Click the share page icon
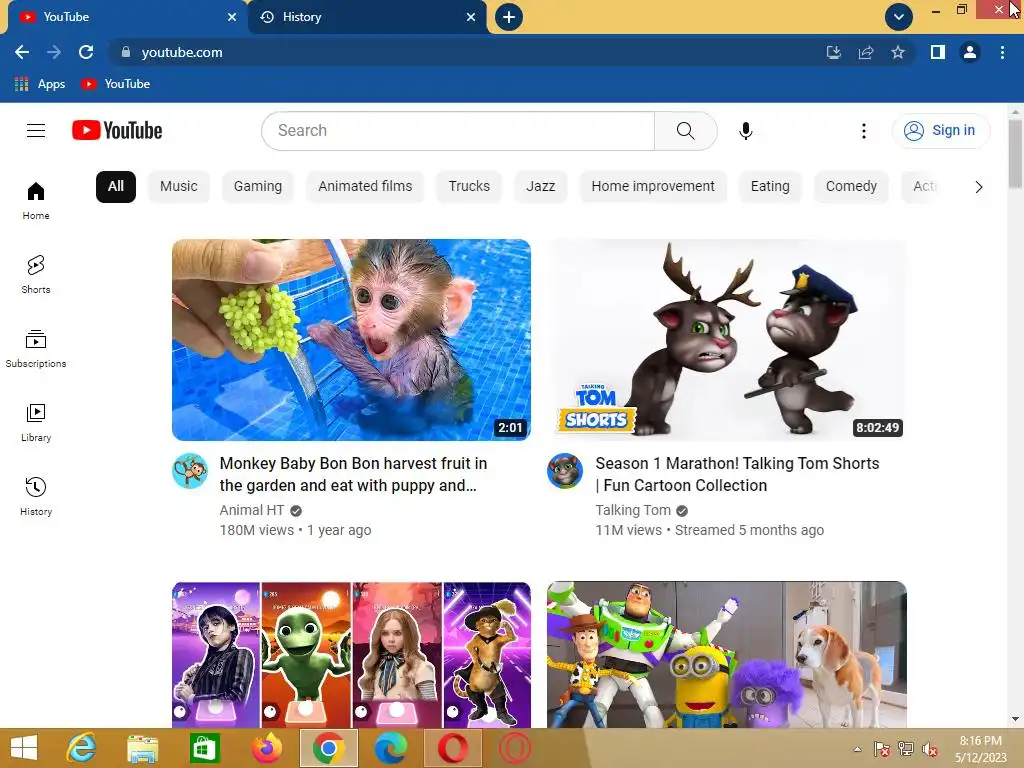1024x768 pixels. click(x=866, y=52)
